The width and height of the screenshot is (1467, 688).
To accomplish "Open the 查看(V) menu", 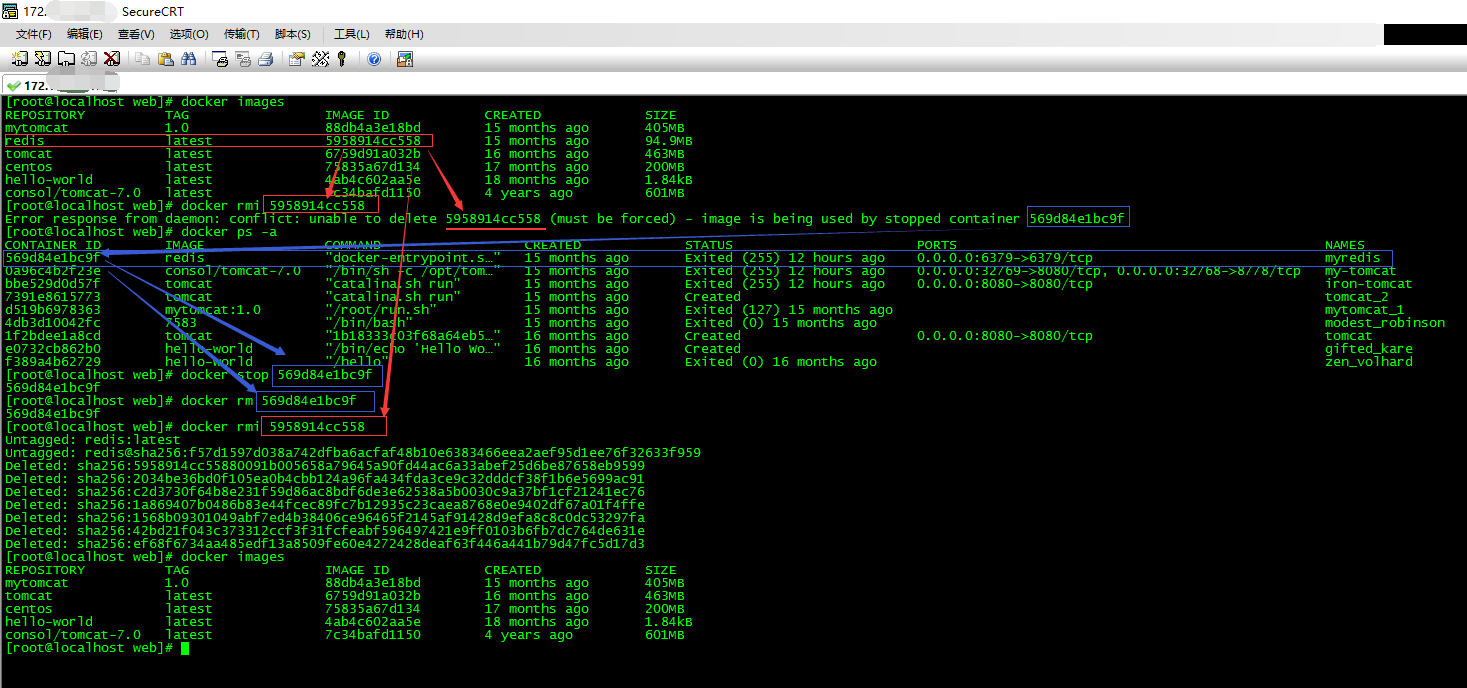I will coord(136,34).
